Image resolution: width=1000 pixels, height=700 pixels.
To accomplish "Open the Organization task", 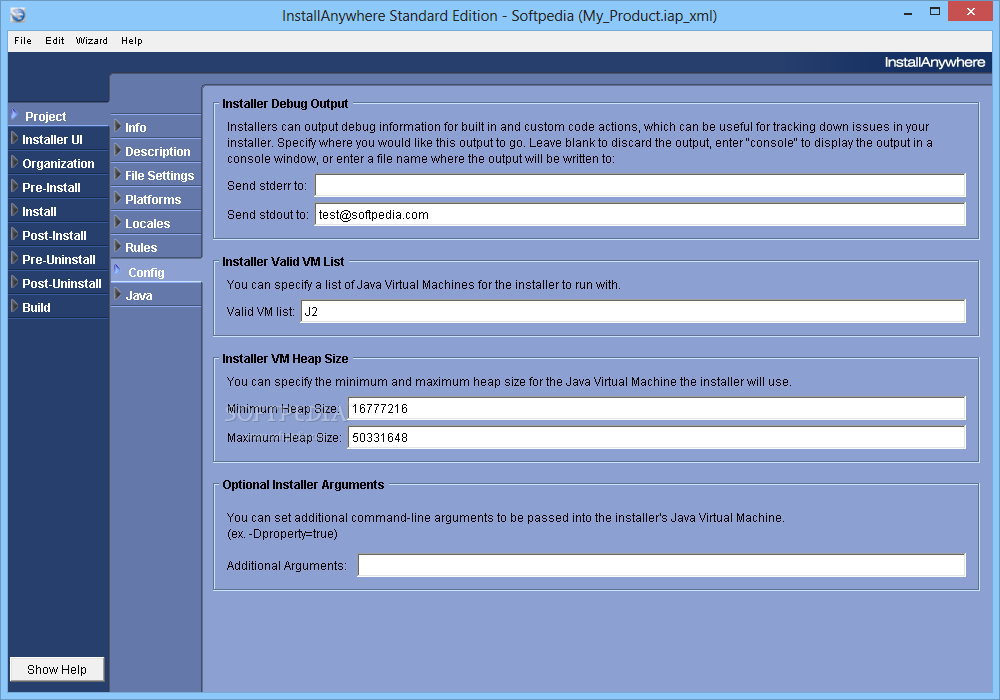I will point(59,164).
